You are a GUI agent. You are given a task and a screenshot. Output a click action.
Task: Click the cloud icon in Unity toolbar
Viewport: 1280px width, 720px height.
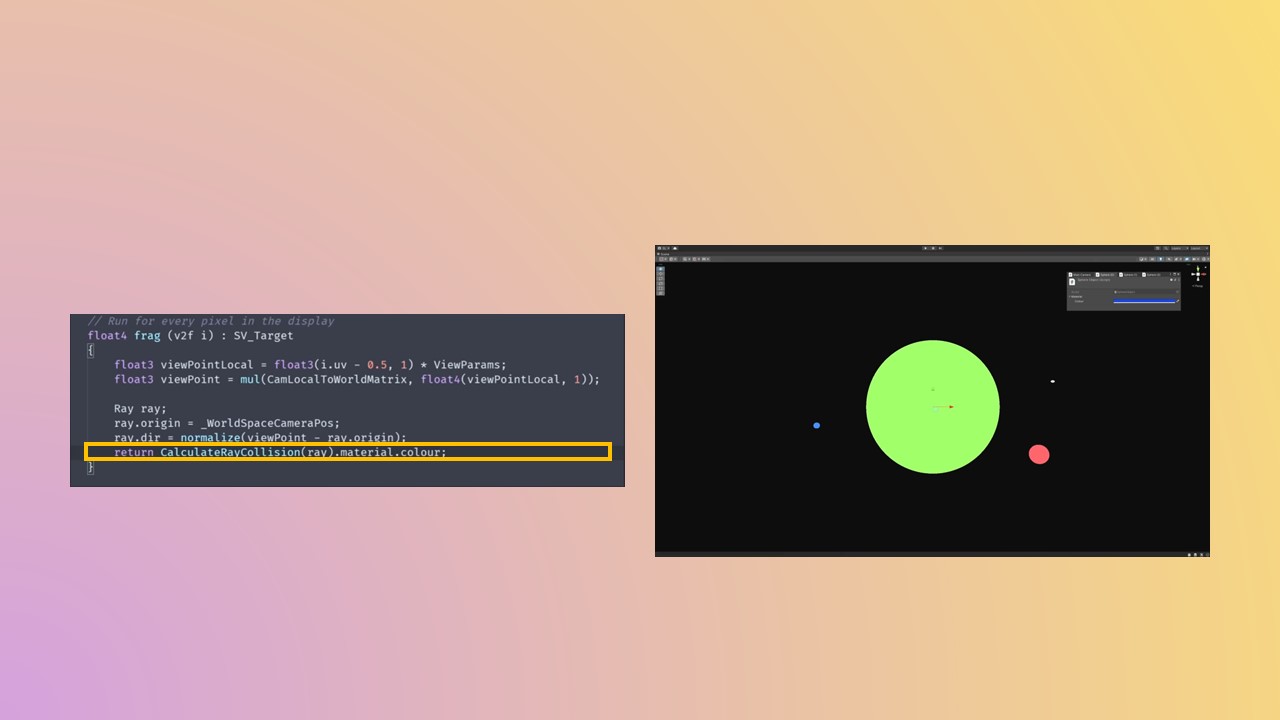click(x=675, y=248)
